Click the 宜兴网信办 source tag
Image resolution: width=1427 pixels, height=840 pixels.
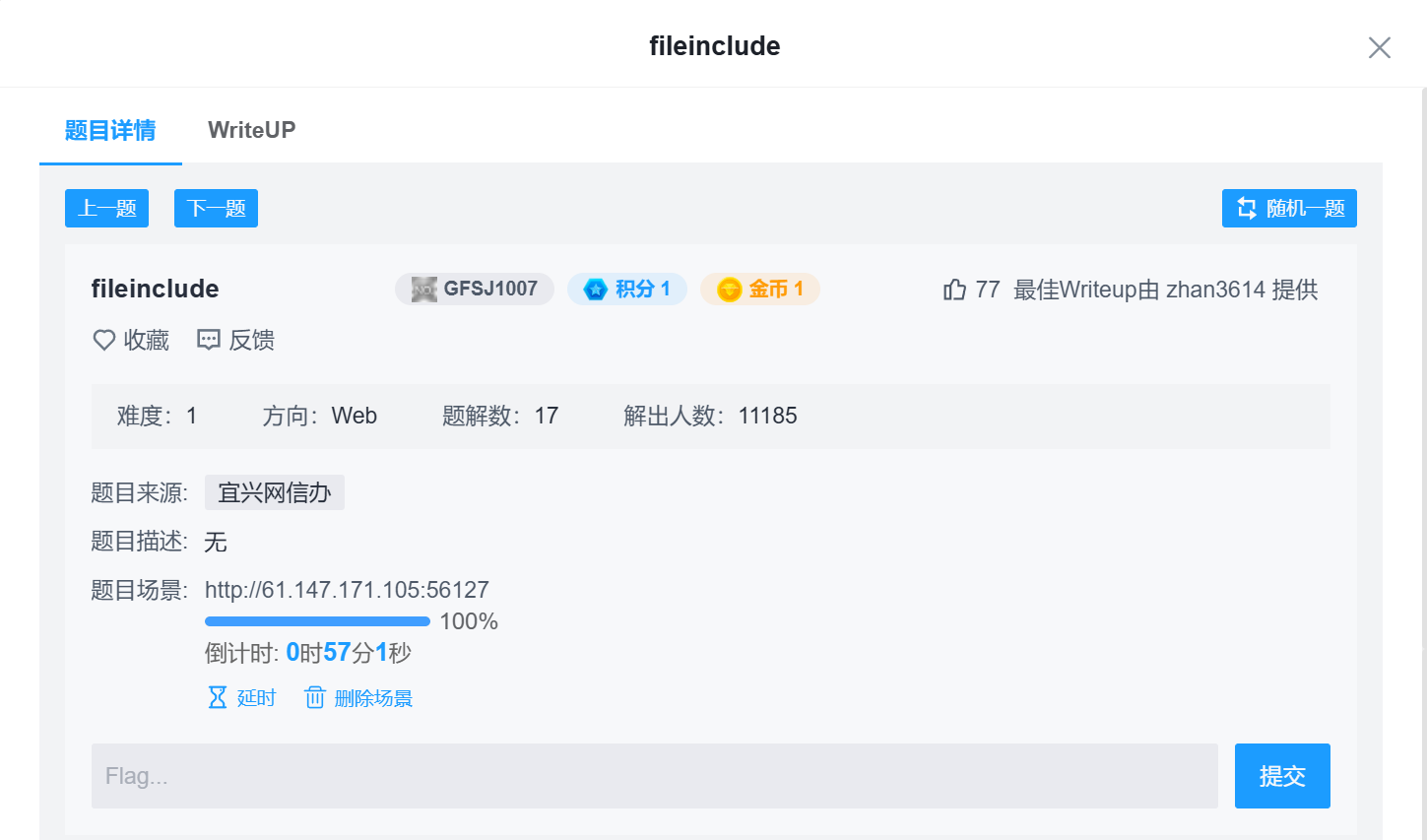coord(274,492)
